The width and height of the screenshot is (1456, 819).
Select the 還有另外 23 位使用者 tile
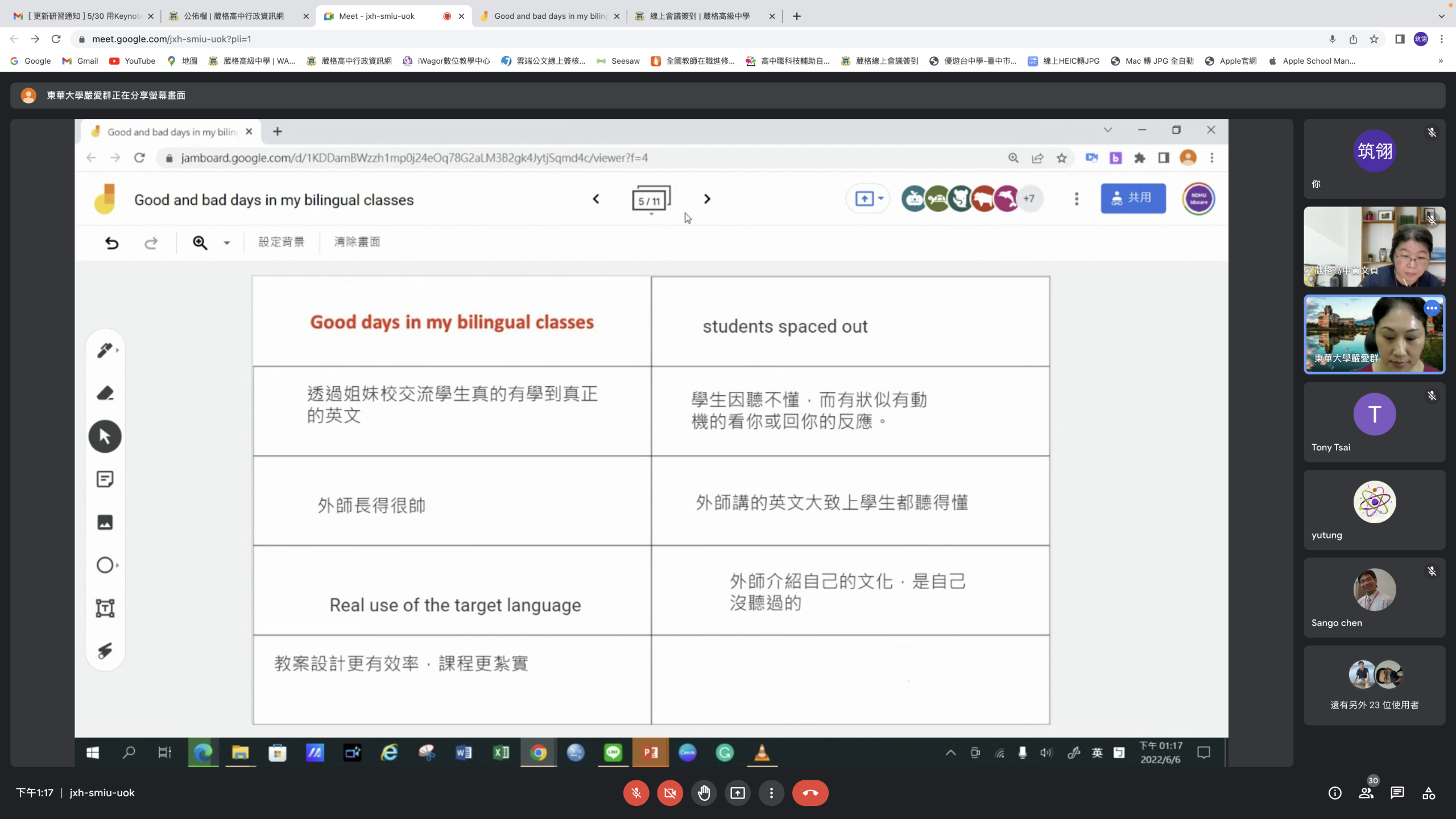pos(1374,685)
